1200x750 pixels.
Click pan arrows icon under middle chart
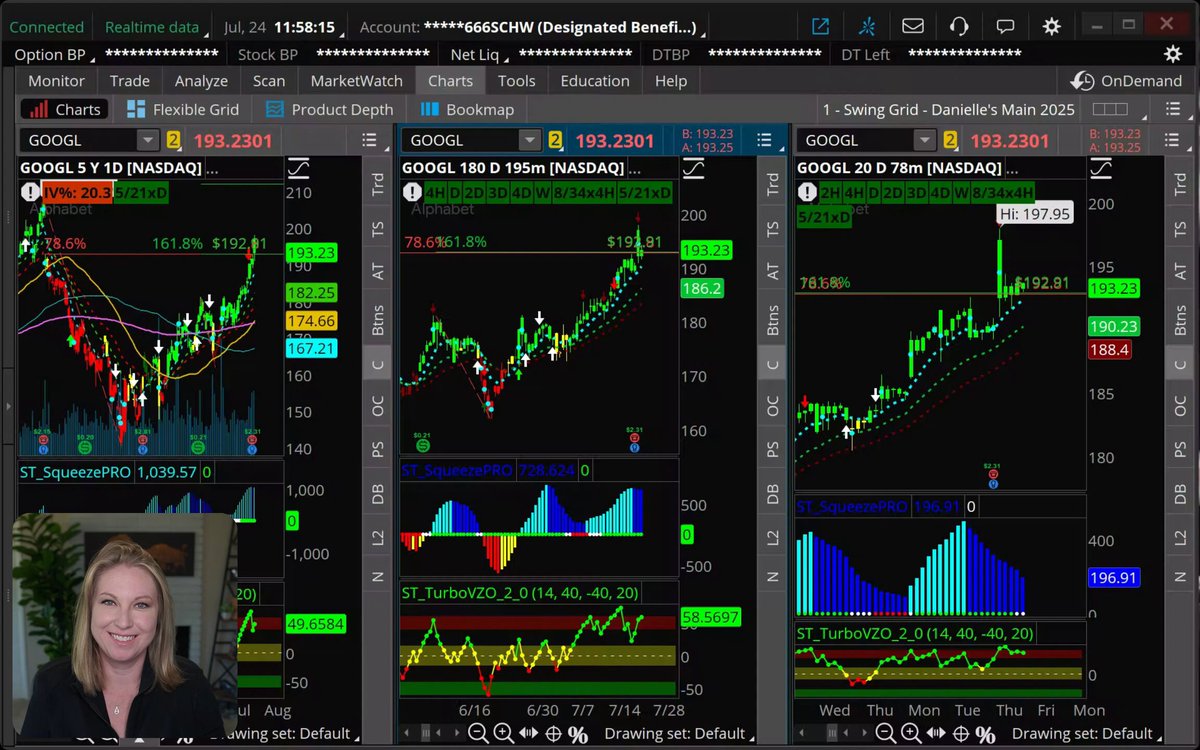[x=528, y=735]
